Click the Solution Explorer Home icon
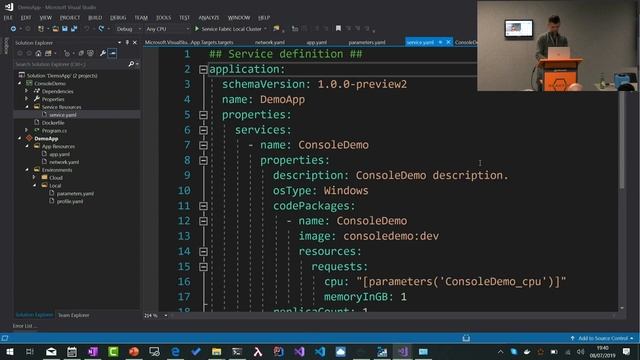640x360 pixels. point(38,53)
